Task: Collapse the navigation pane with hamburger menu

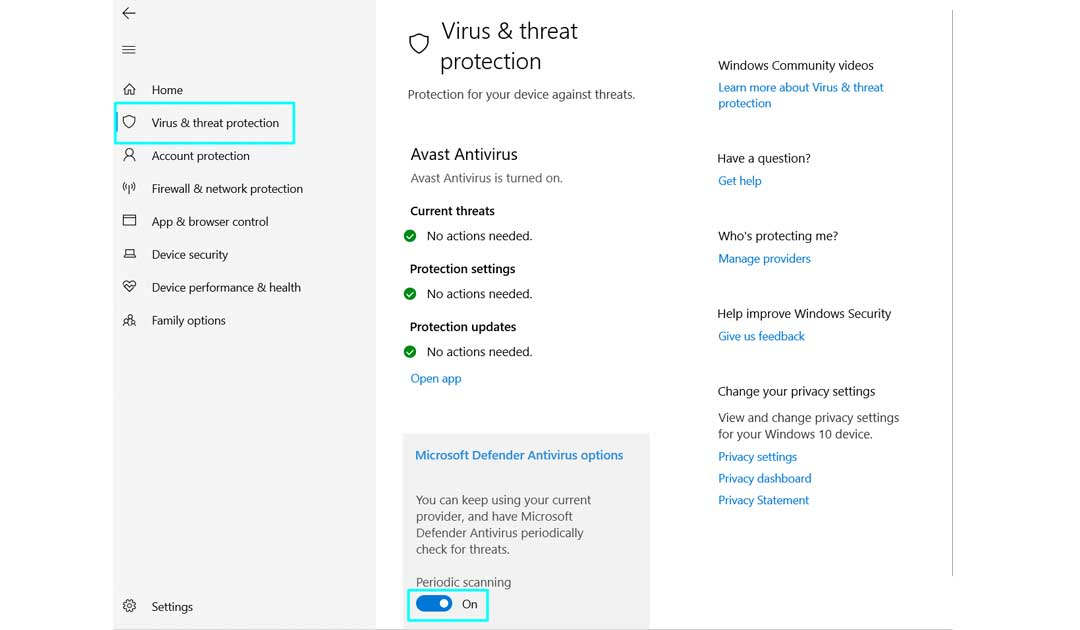Action: coord(128,48)
